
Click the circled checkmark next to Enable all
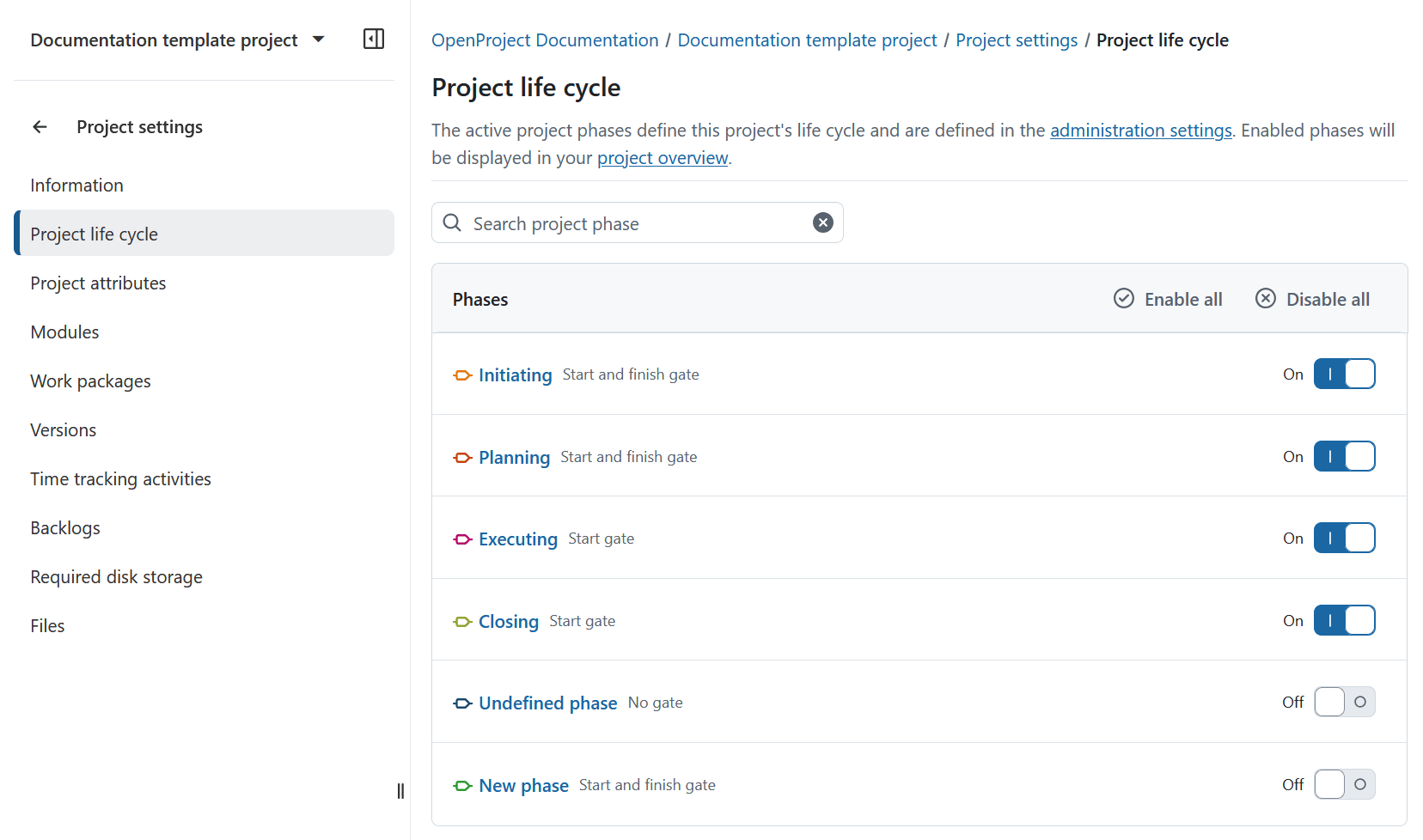coord(1124,298)
